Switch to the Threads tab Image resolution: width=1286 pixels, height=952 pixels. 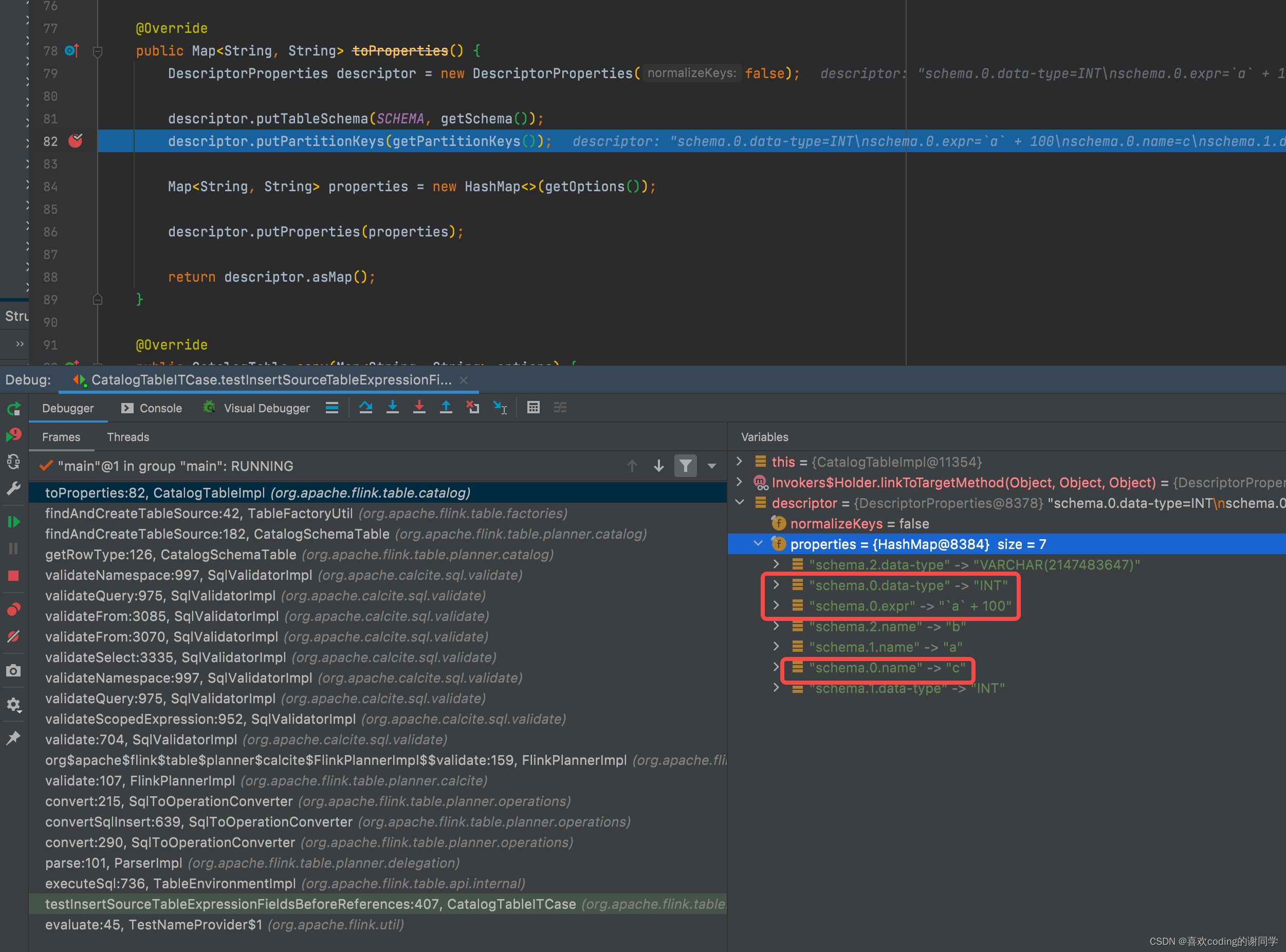(x=128, y=437)
